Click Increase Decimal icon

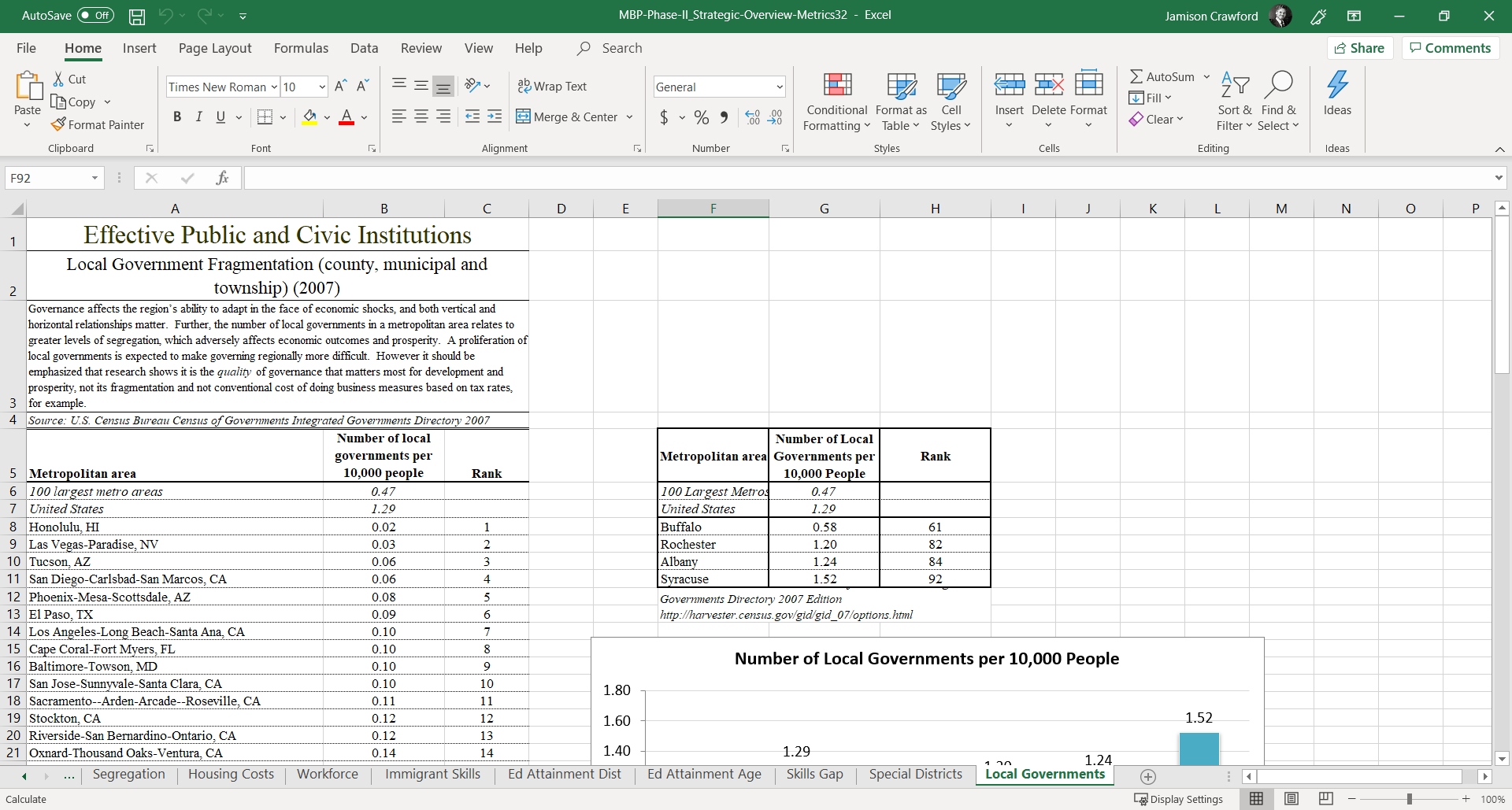(x=753, y=117)
